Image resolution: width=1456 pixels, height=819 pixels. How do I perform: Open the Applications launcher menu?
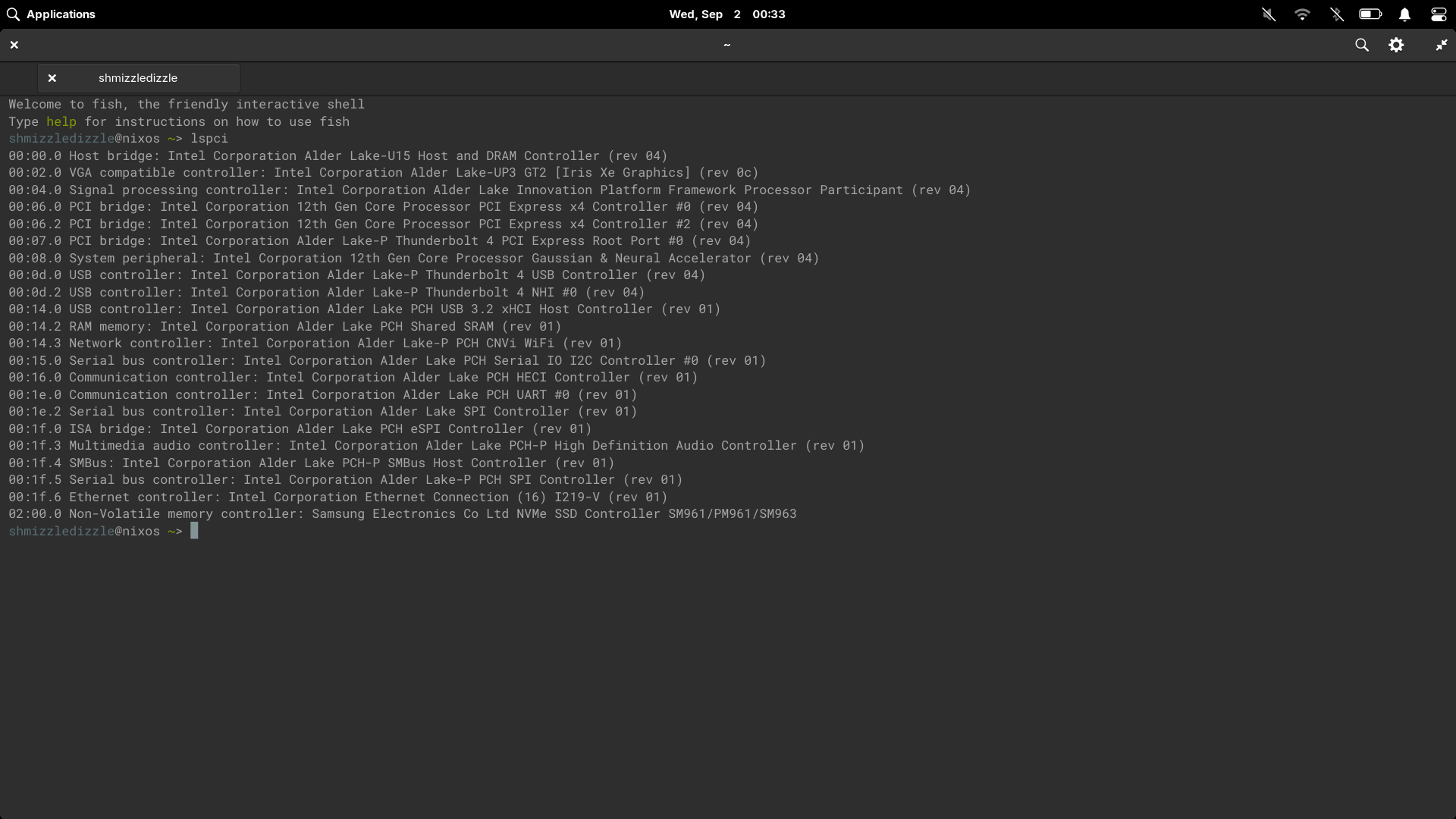[51, 14]
